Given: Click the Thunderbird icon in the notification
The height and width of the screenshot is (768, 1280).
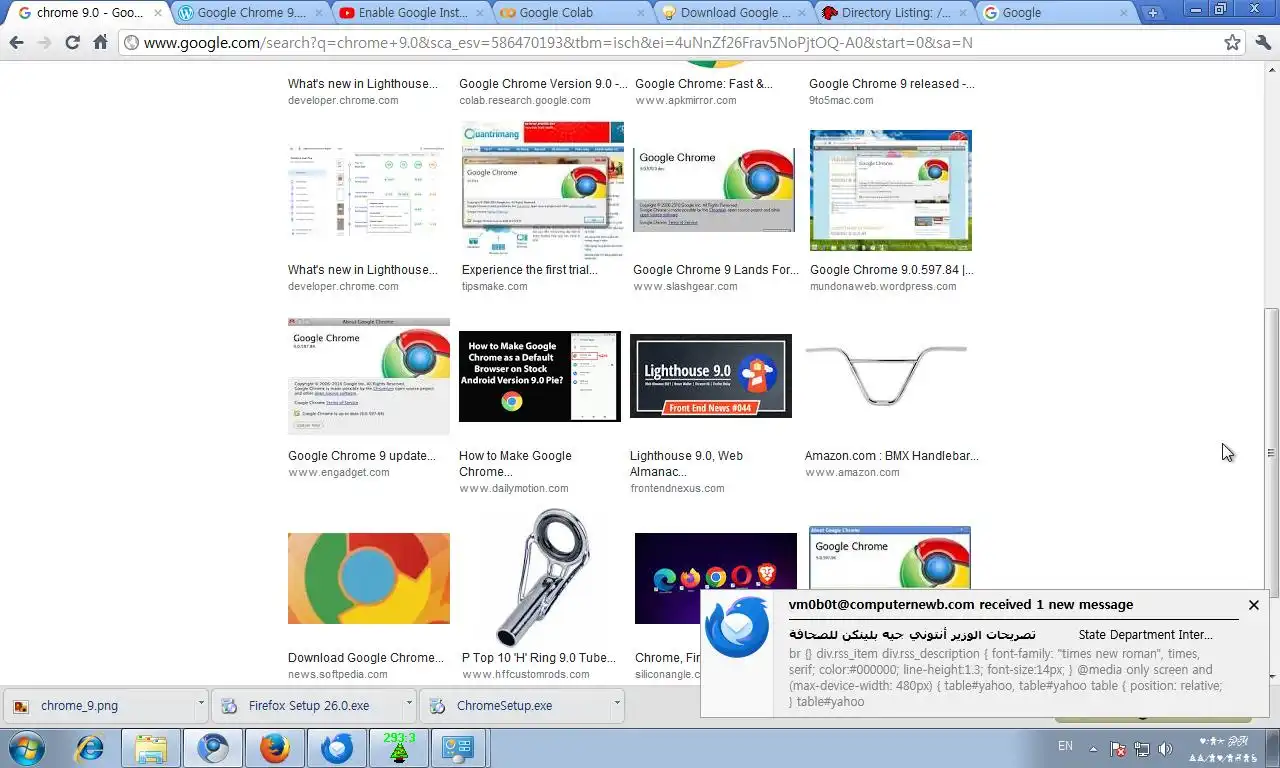Looking at the screenshot, I should (737, 627).
